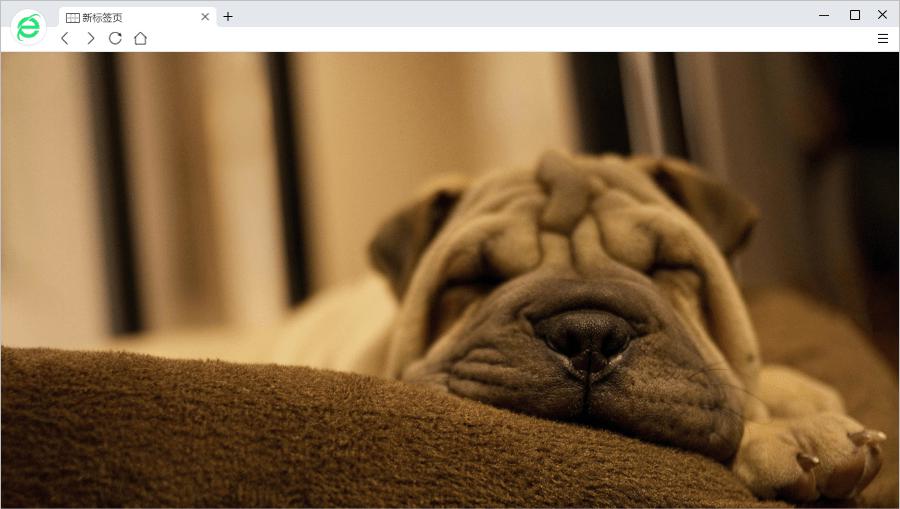Click the dog's nose in the photo
Viewport: 900px width, 509px height.
point(585,333)
